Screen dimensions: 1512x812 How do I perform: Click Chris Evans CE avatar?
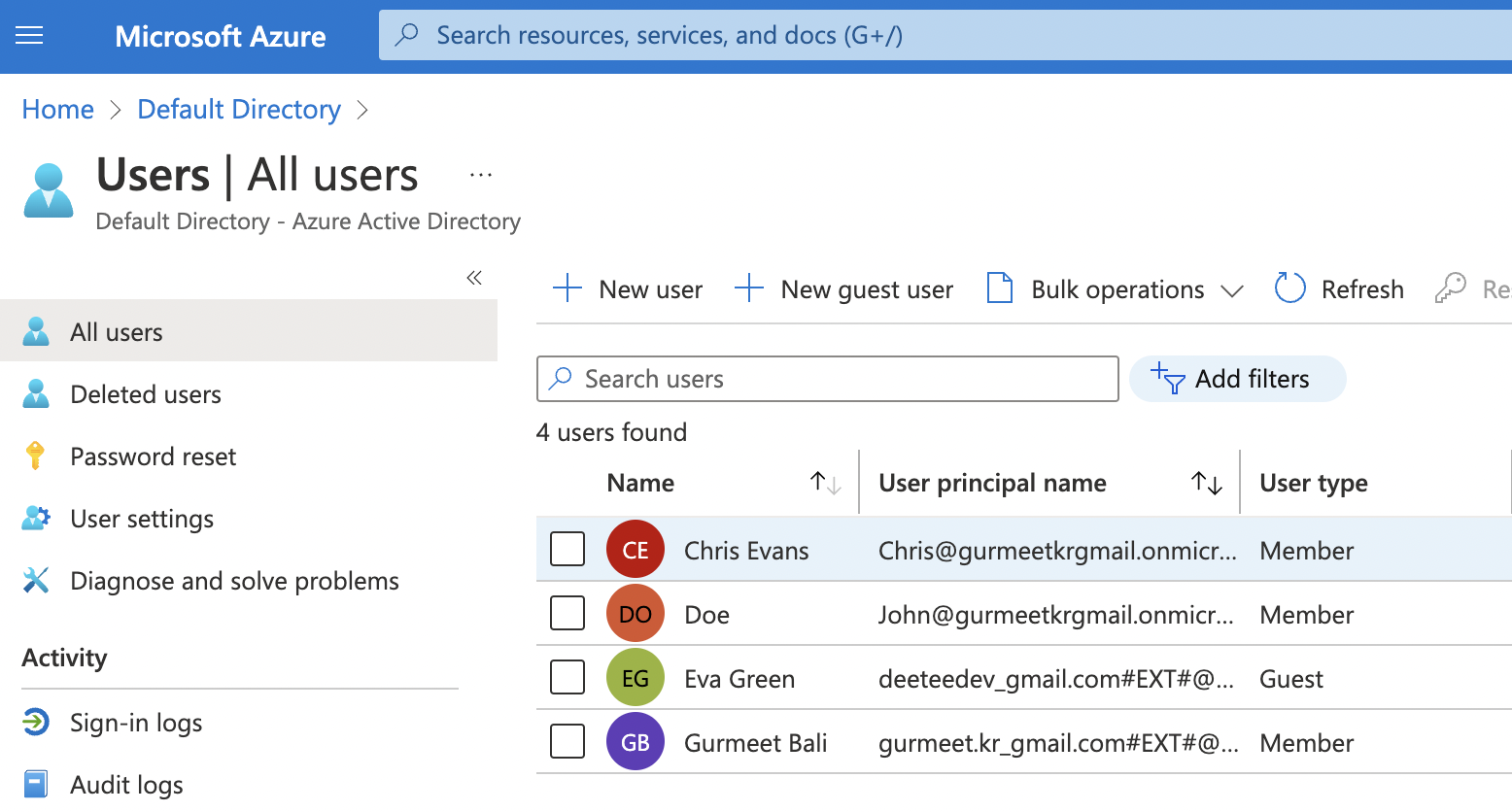635,550
